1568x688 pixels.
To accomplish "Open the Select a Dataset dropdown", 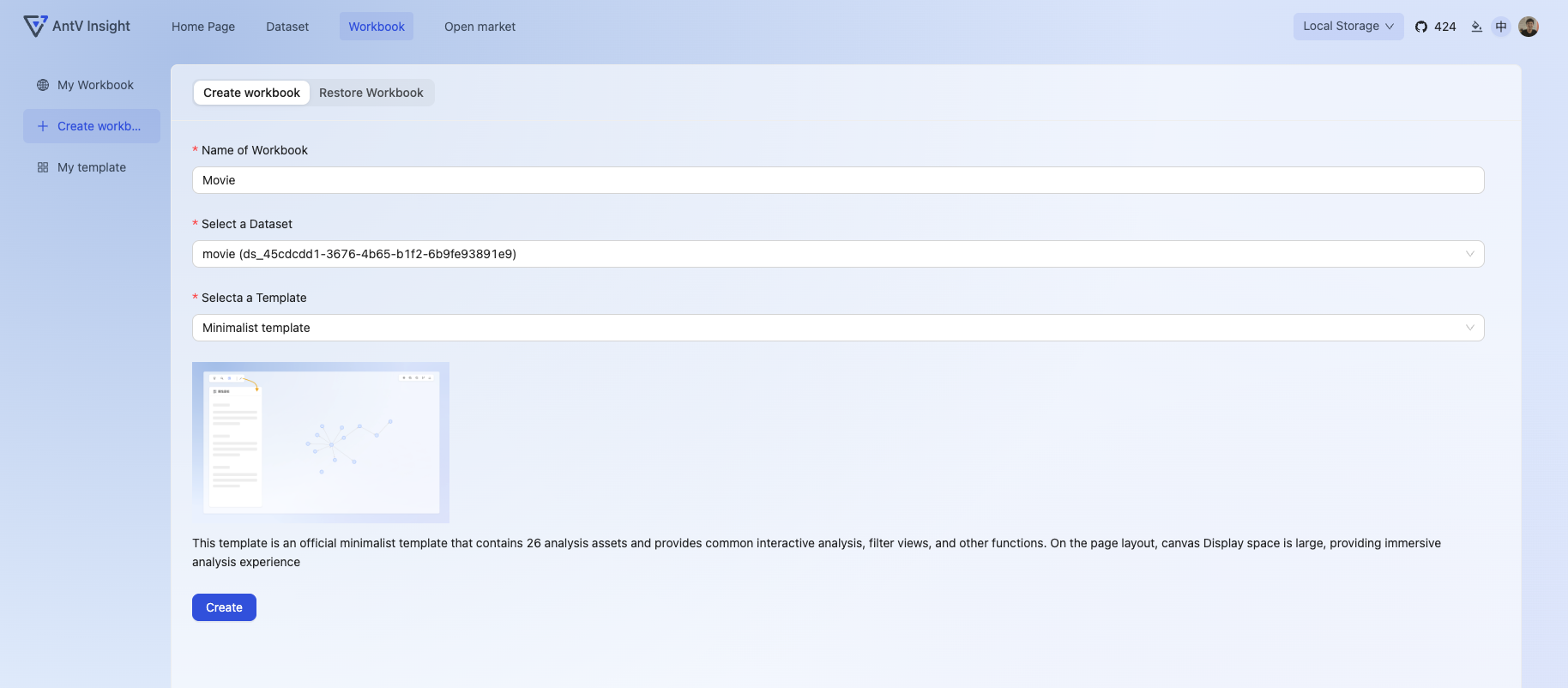I will (838, 254).
